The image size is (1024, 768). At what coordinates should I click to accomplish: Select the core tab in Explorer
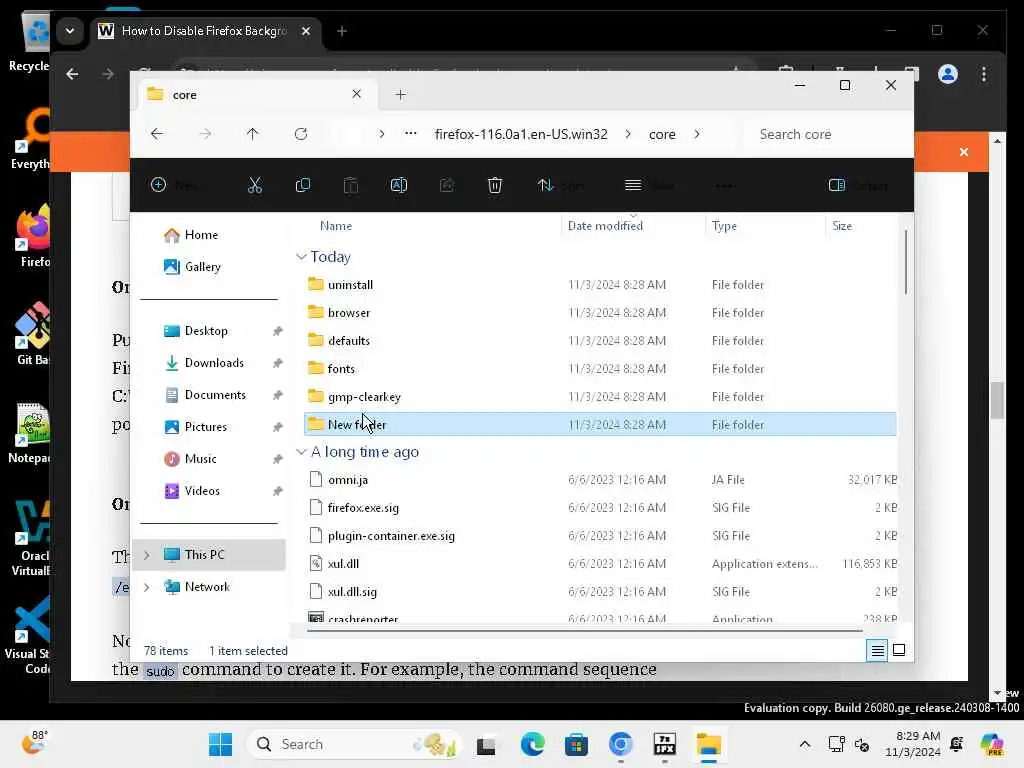[255, 95]
